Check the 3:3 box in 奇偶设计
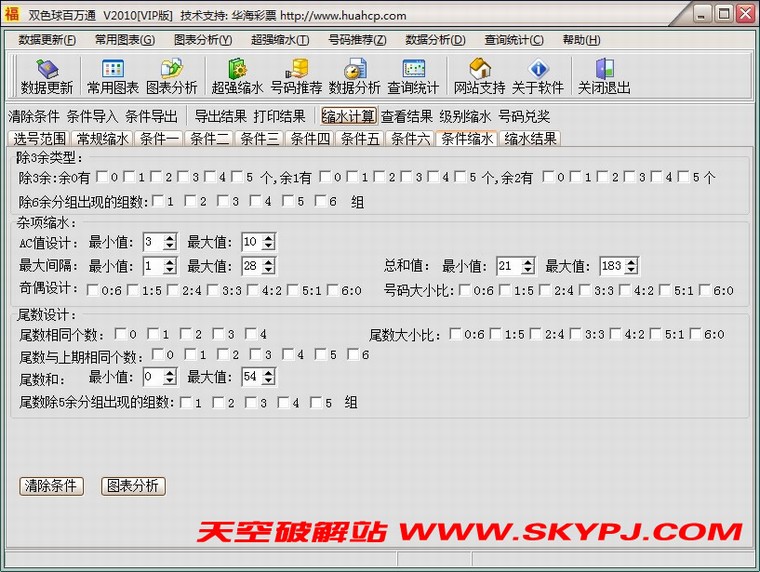 pos(212,291)
